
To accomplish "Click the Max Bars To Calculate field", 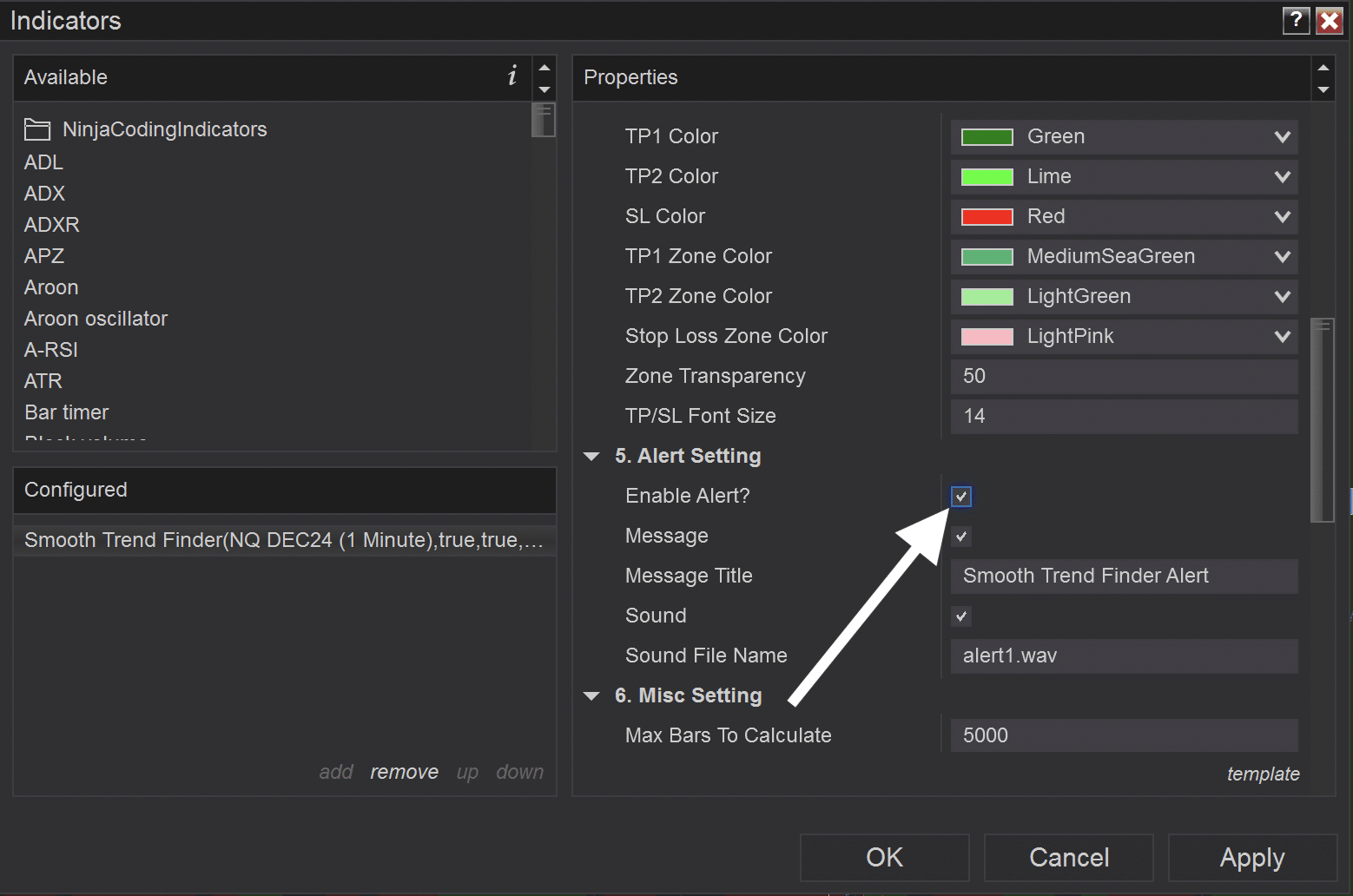I will point(1125,735).
